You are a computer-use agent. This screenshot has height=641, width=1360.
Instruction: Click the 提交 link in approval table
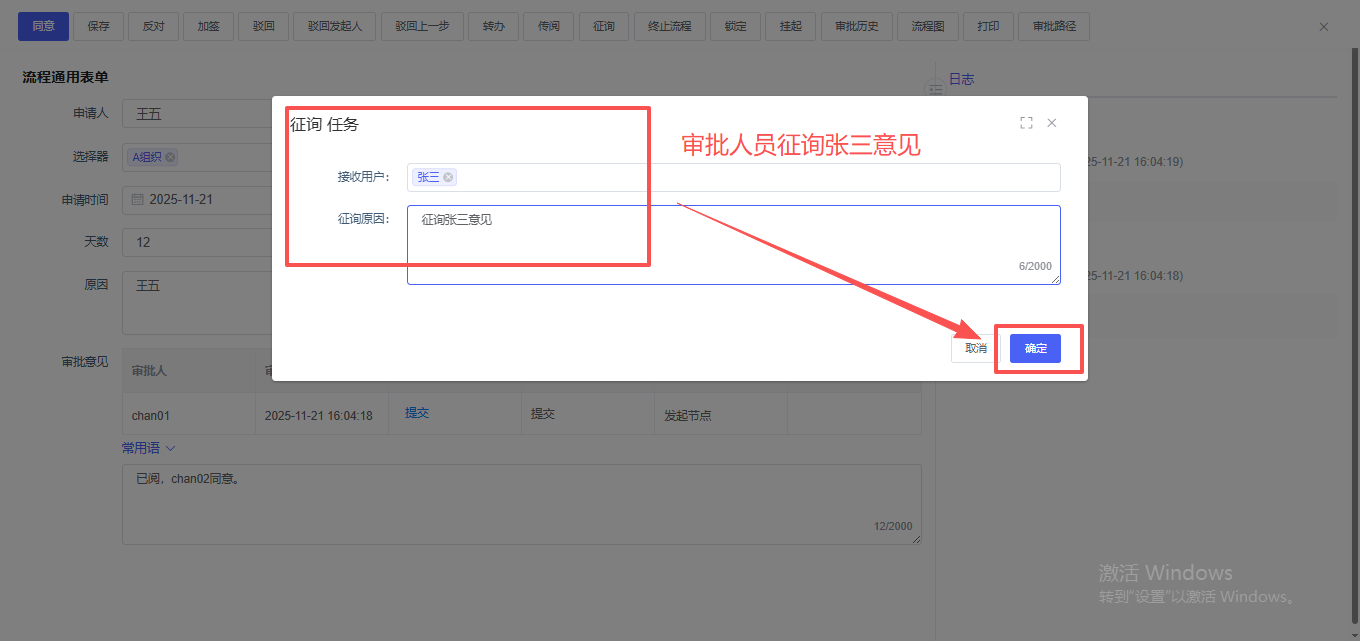click(417, 413)
